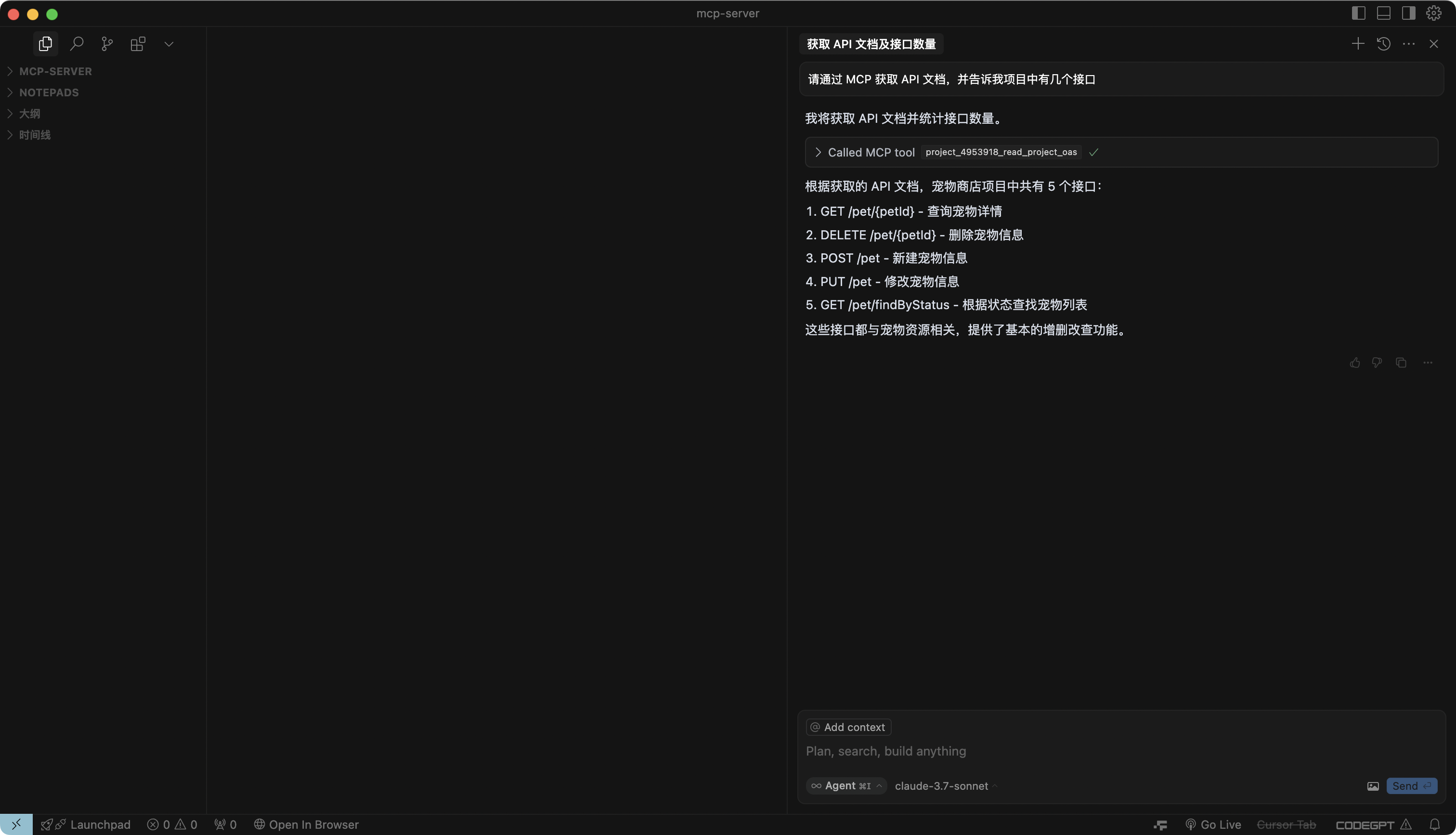Viewport: 1456px width, 835px height.
Task: Open Source Control view icon
Action: (107, 44)
